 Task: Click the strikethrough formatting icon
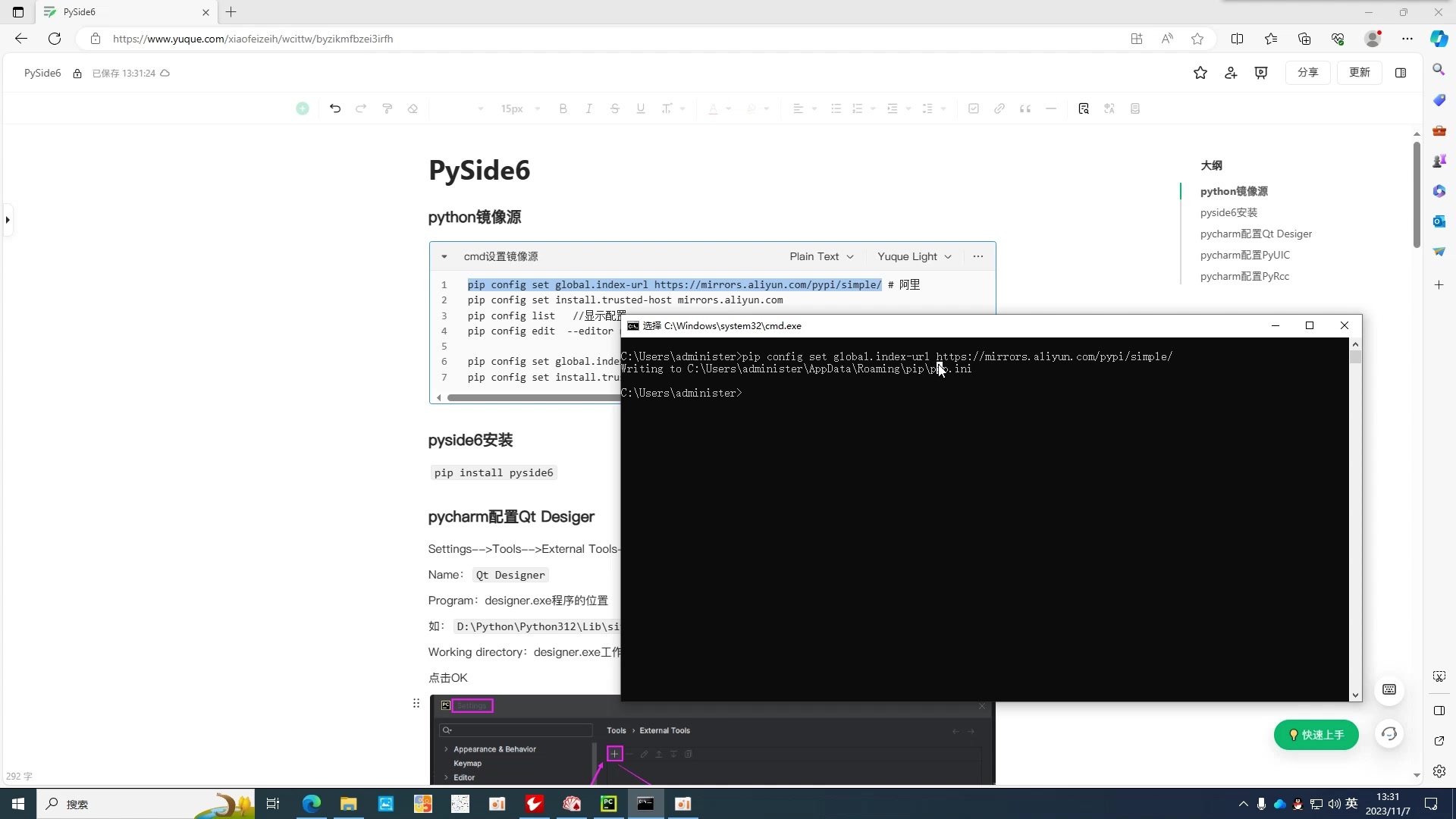tap(615, 108)
